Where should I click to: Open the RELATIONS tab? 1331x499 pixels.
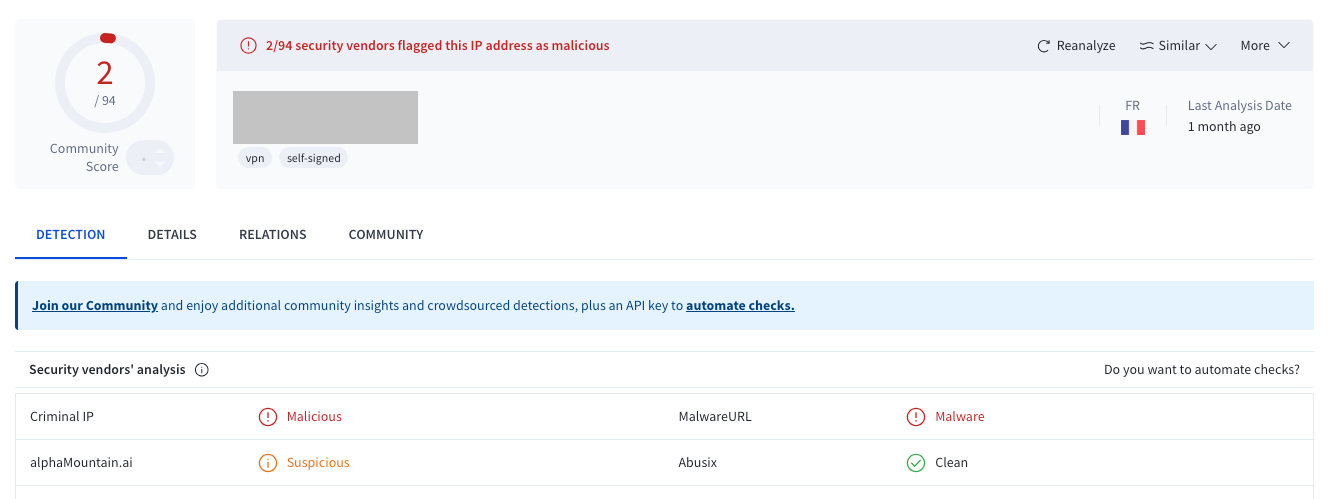click(x=273, y=235)
